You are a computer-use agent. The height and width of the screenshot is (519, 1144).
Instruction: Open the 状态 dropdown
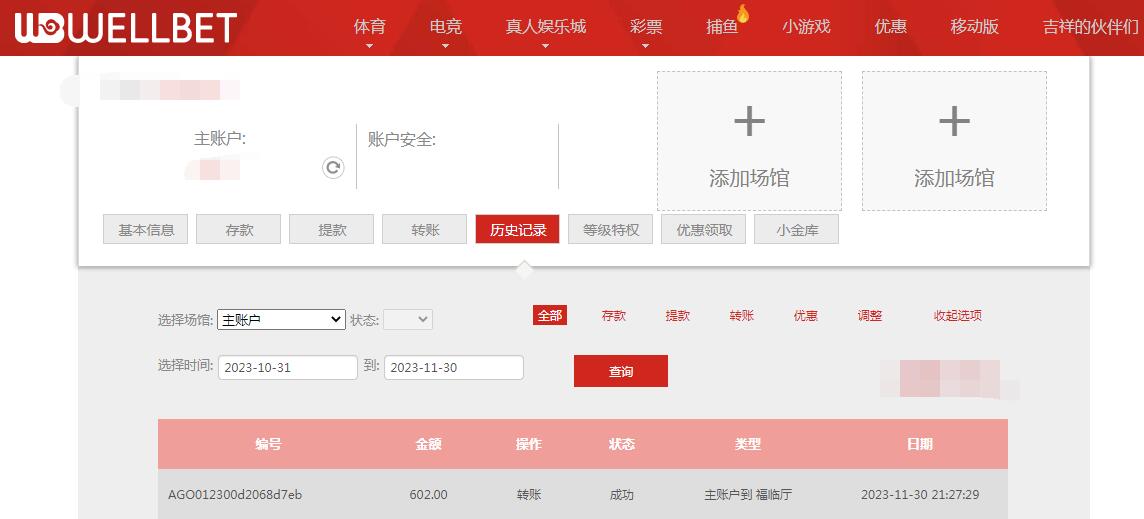pos(408,319)
